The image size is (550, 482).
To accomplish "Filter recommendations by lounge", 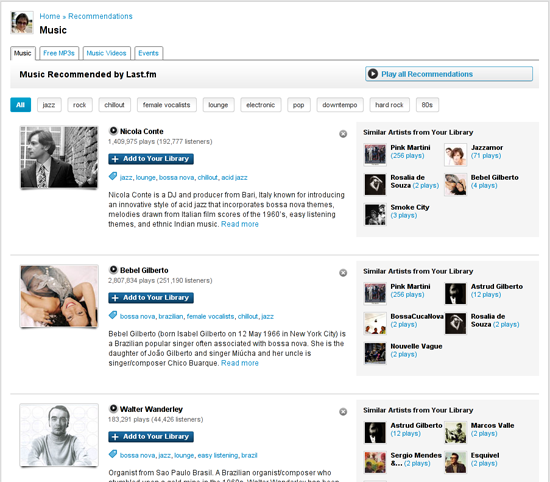I will (218, 105).
